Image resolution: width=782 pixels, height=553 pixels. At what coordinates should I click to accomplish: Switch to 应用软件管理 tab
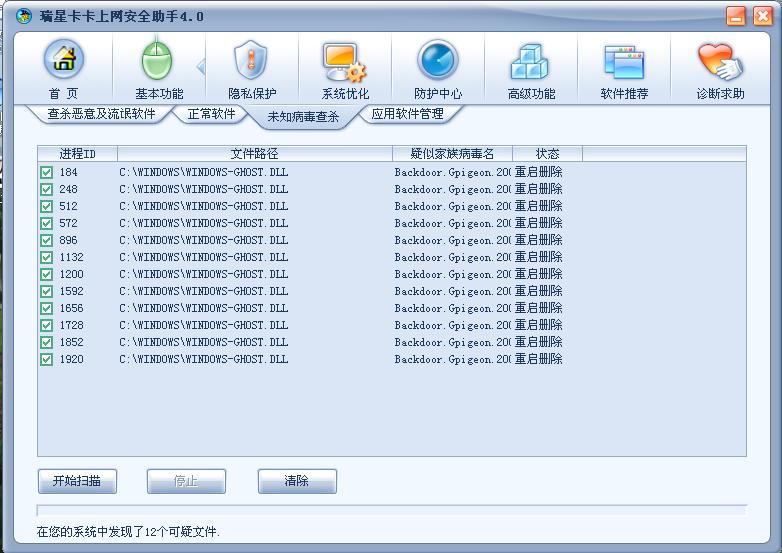click(x=407, y=114)
